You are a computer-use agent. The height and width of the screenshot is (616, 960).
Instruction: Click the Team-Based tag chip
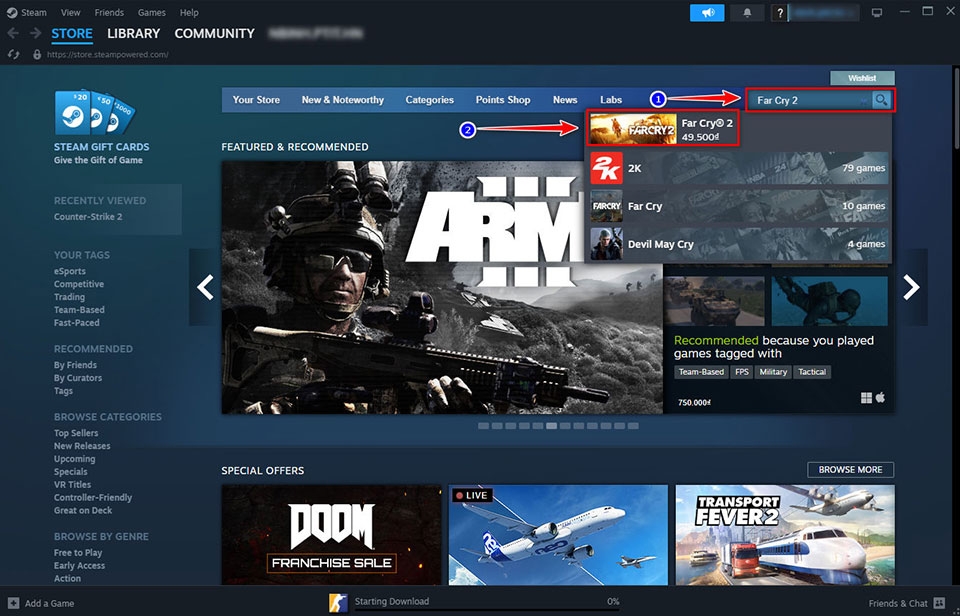[x=701, y=372]
